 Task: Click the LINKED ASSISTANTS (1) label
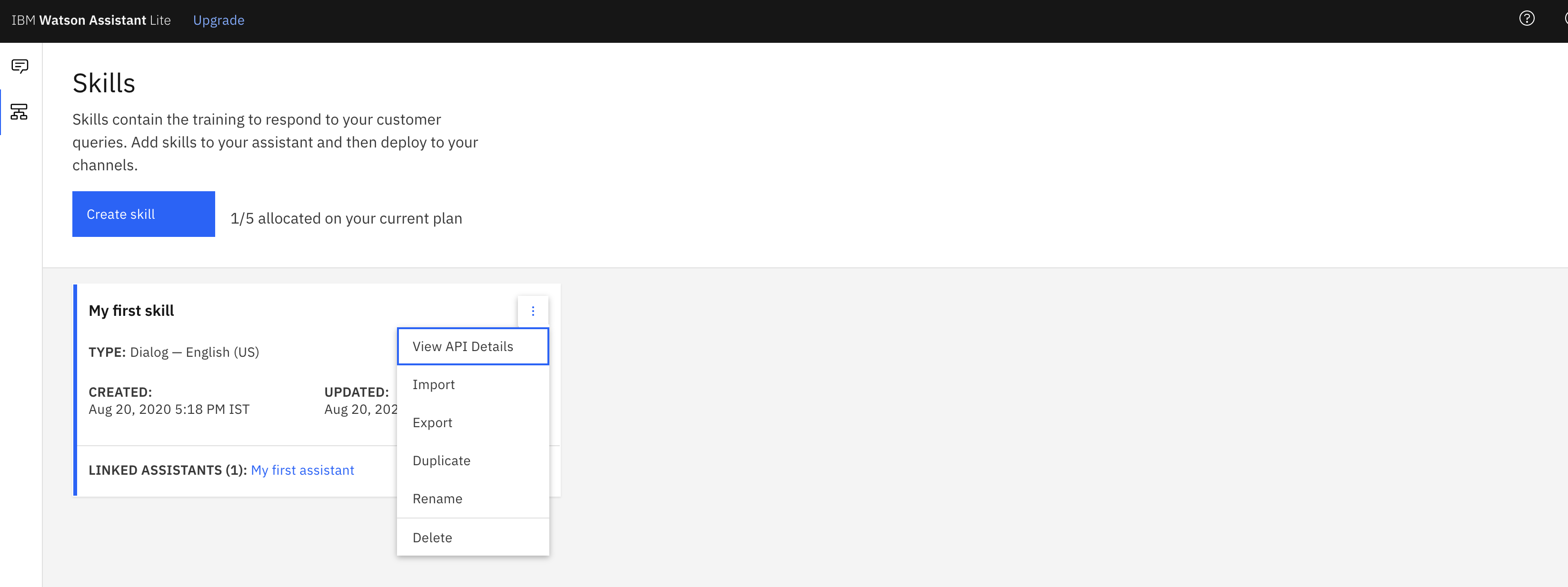pyautogui.click(x=168, y=470)
